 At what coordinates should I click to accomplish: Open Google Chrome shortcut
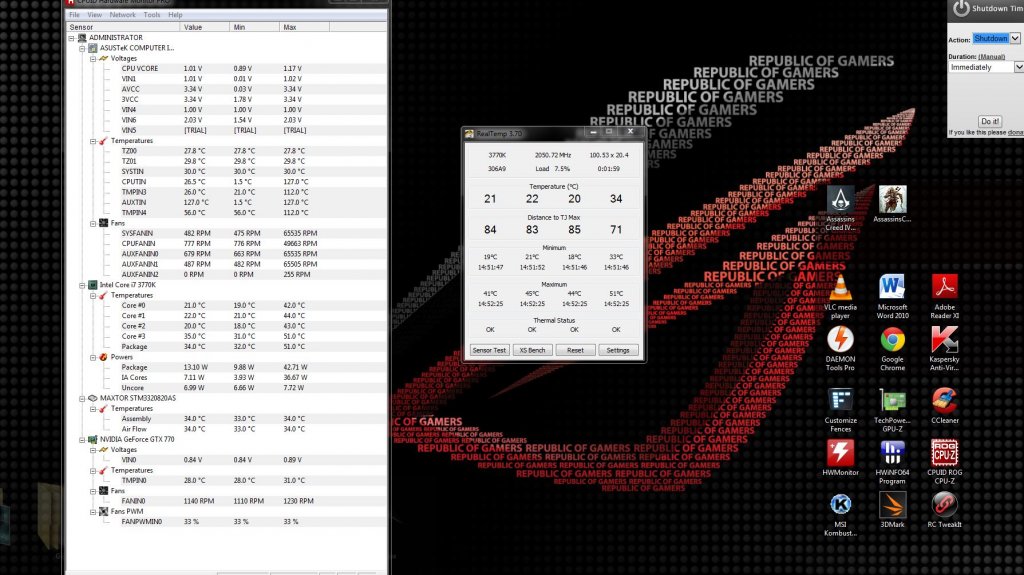coord(892,349)
